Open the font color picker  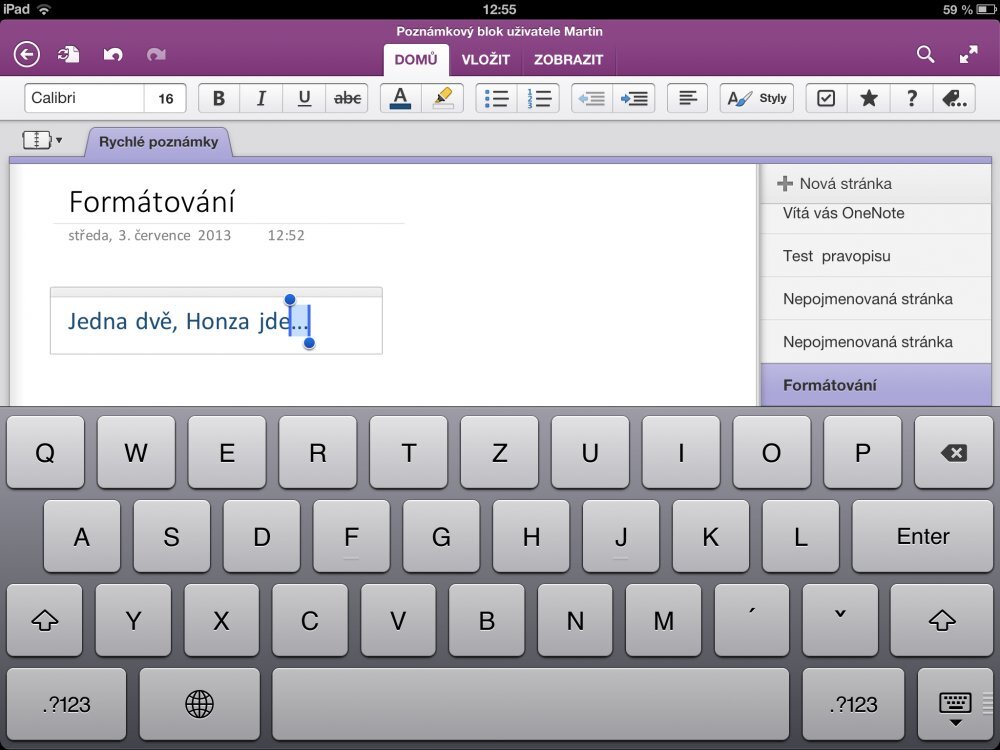pyautogui.click(x=399, y=97)
